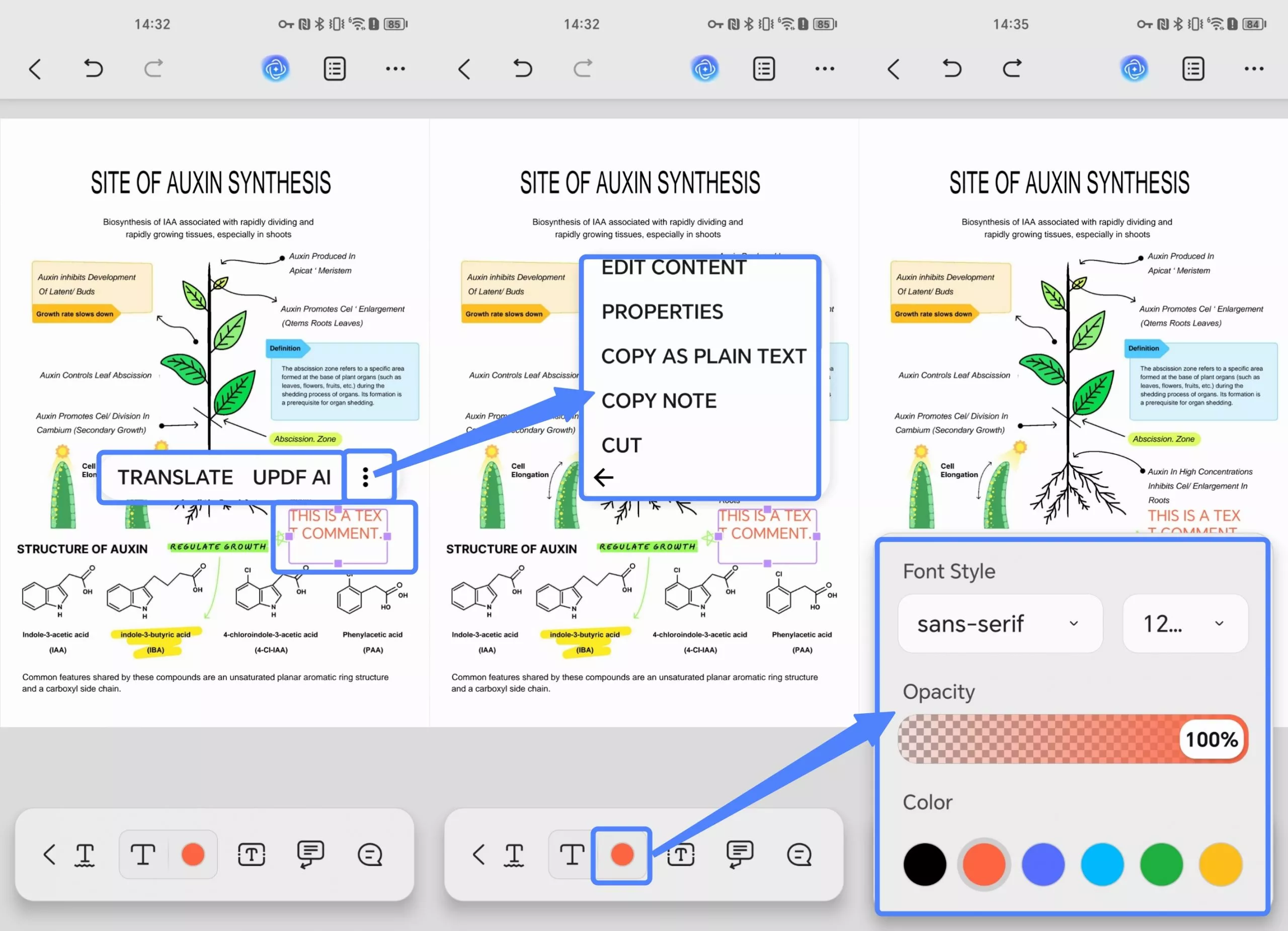Tap the back arrow at the bottom of the context menu
1288x931 pixels.
[x=603, y=477]
